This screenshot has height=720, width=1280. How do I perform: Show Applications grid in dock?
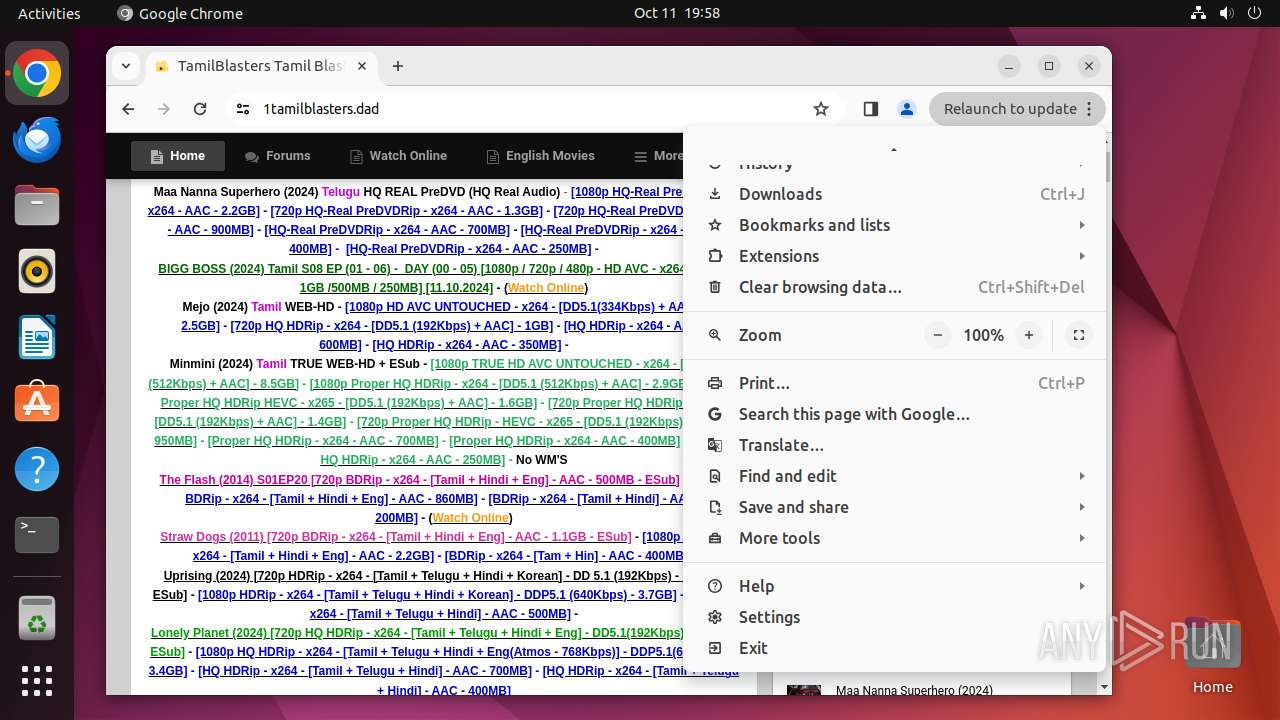pyautogui.click(x=37, y=680)
